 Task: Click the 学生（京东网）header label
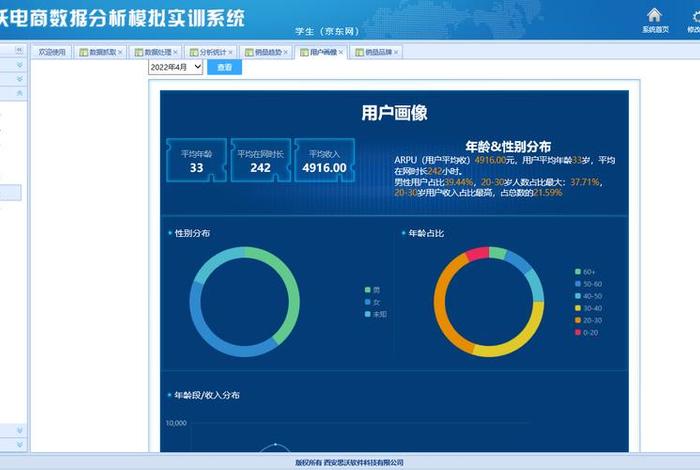point(327,31)
